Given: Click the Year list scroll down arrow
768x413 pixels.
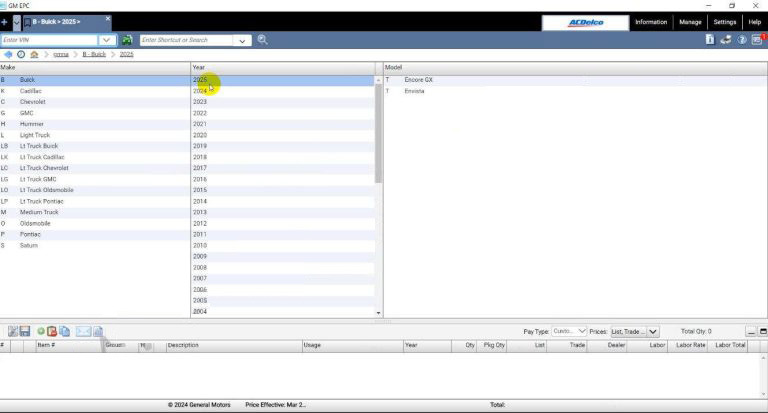Looking at the screenshot, I should pos(378,313).
